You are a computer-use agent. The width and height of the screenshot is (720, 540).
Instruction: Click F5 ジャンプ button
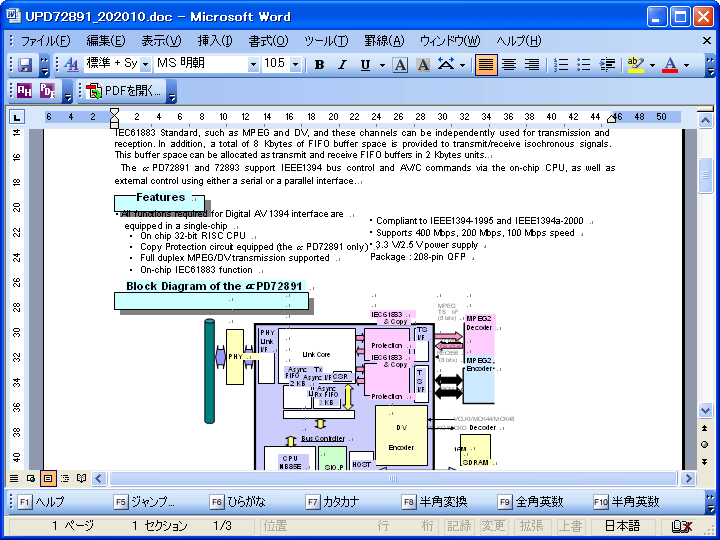pyautogui.click(x=144, y=502)
